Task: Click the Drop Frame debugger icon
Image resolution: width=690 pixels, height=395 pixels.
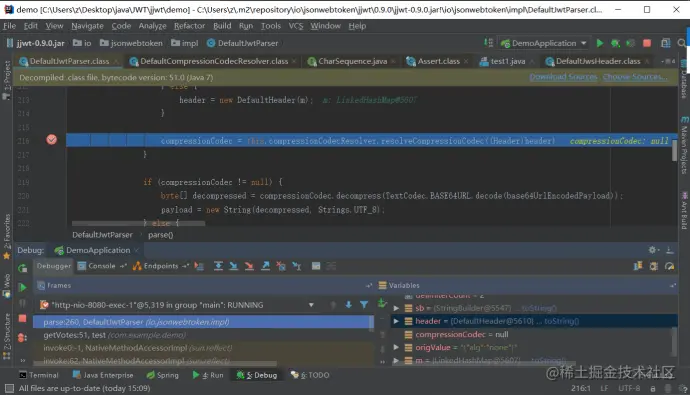Action: point(281,266)
